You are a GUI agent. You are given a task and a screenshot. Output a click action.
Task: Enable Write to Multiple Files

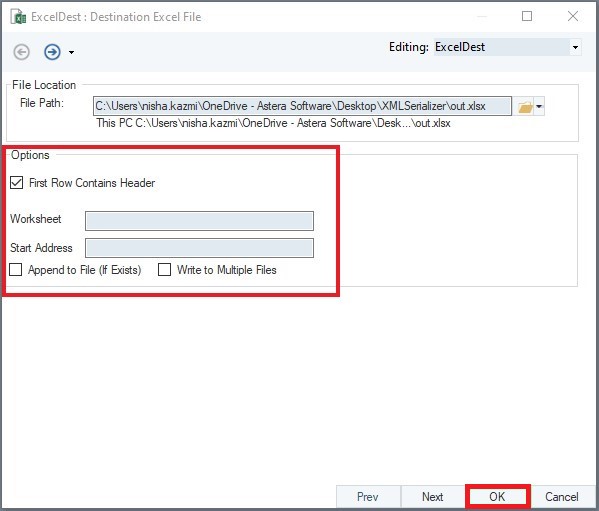point(165,269)
